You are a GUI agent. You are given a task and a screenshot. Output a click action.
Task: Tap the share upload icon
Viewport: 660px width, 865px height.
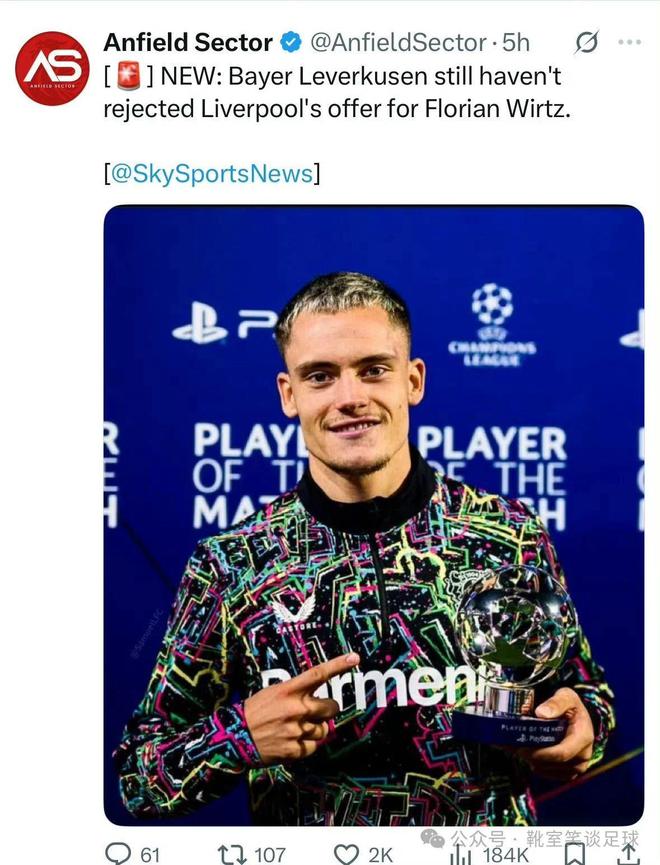coord(627,853)
